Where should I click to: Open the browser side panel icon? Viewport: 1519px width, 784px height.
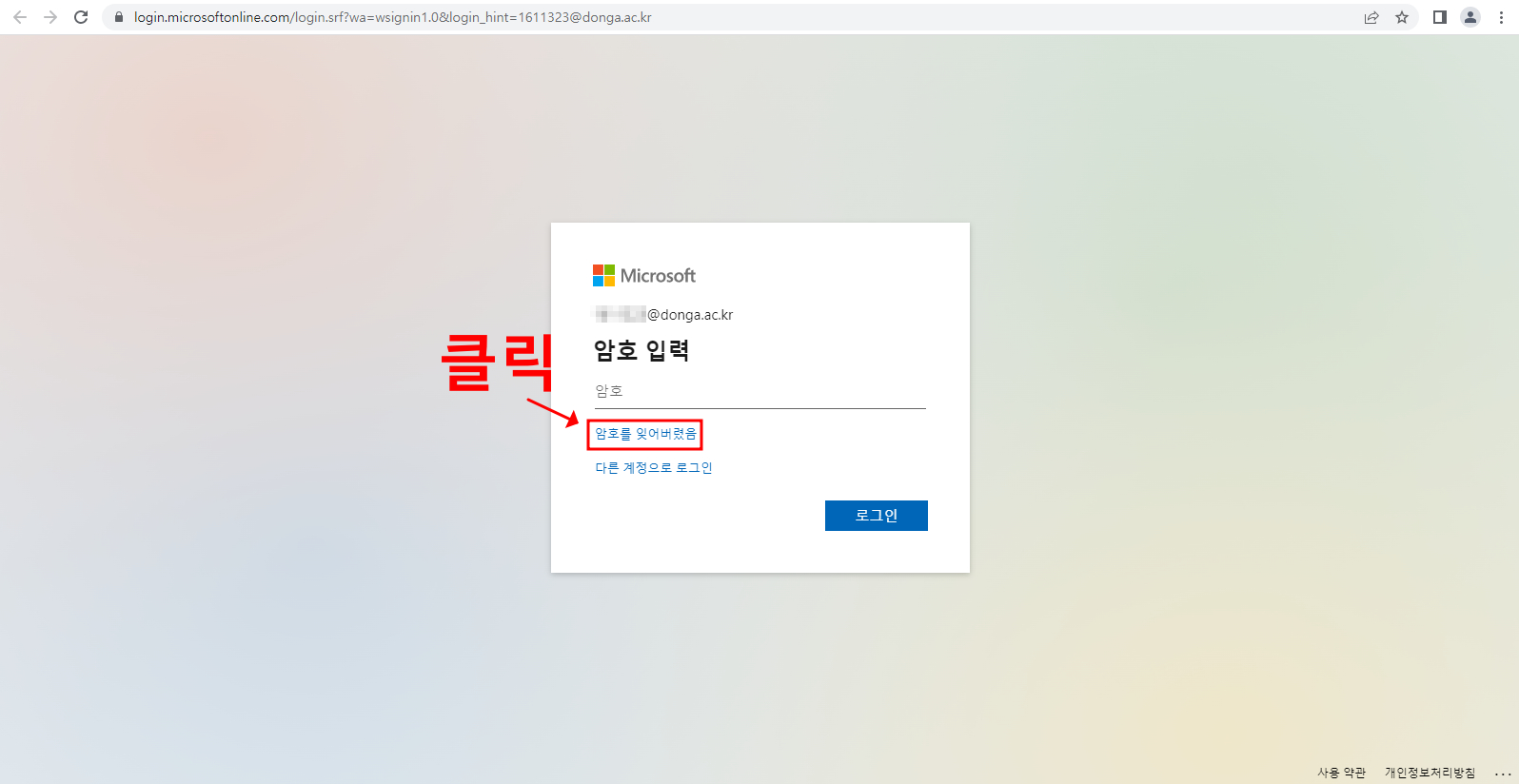coord(1440,17)
